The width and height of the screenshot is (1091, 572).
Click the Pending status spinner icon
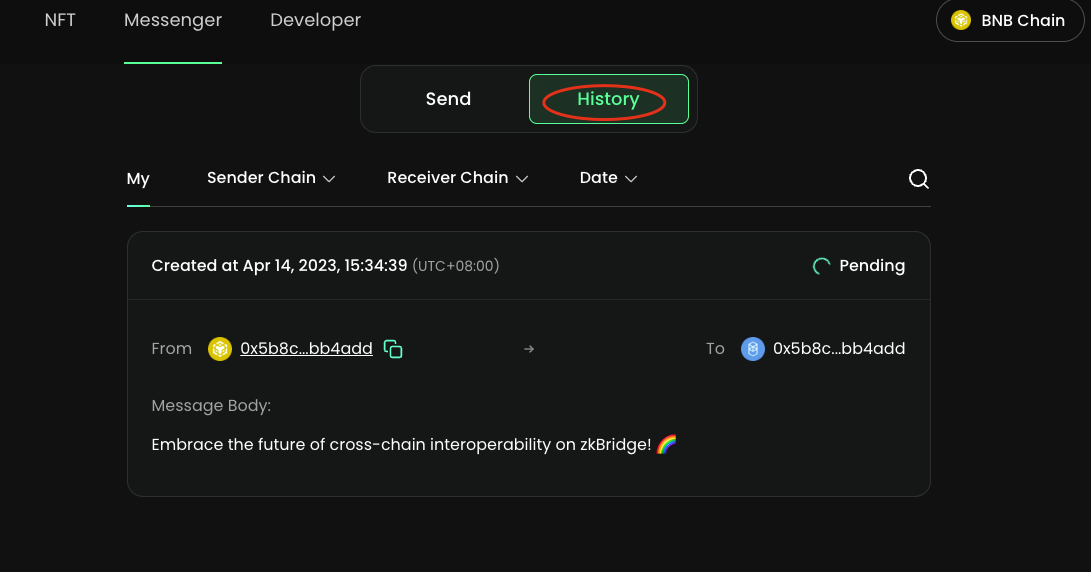(821, 266)
